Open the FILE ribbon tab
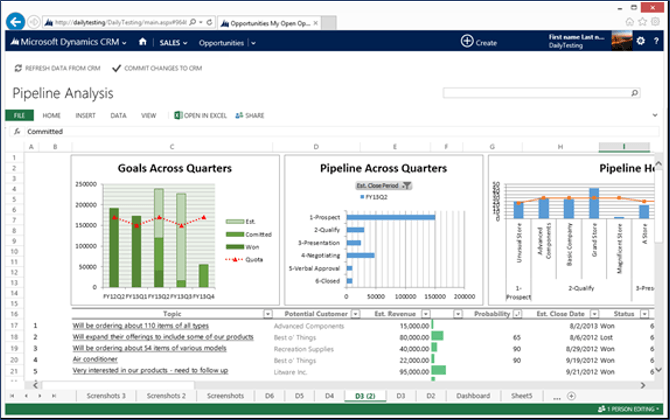Screen dimensions: 670x420 (19, 115)
